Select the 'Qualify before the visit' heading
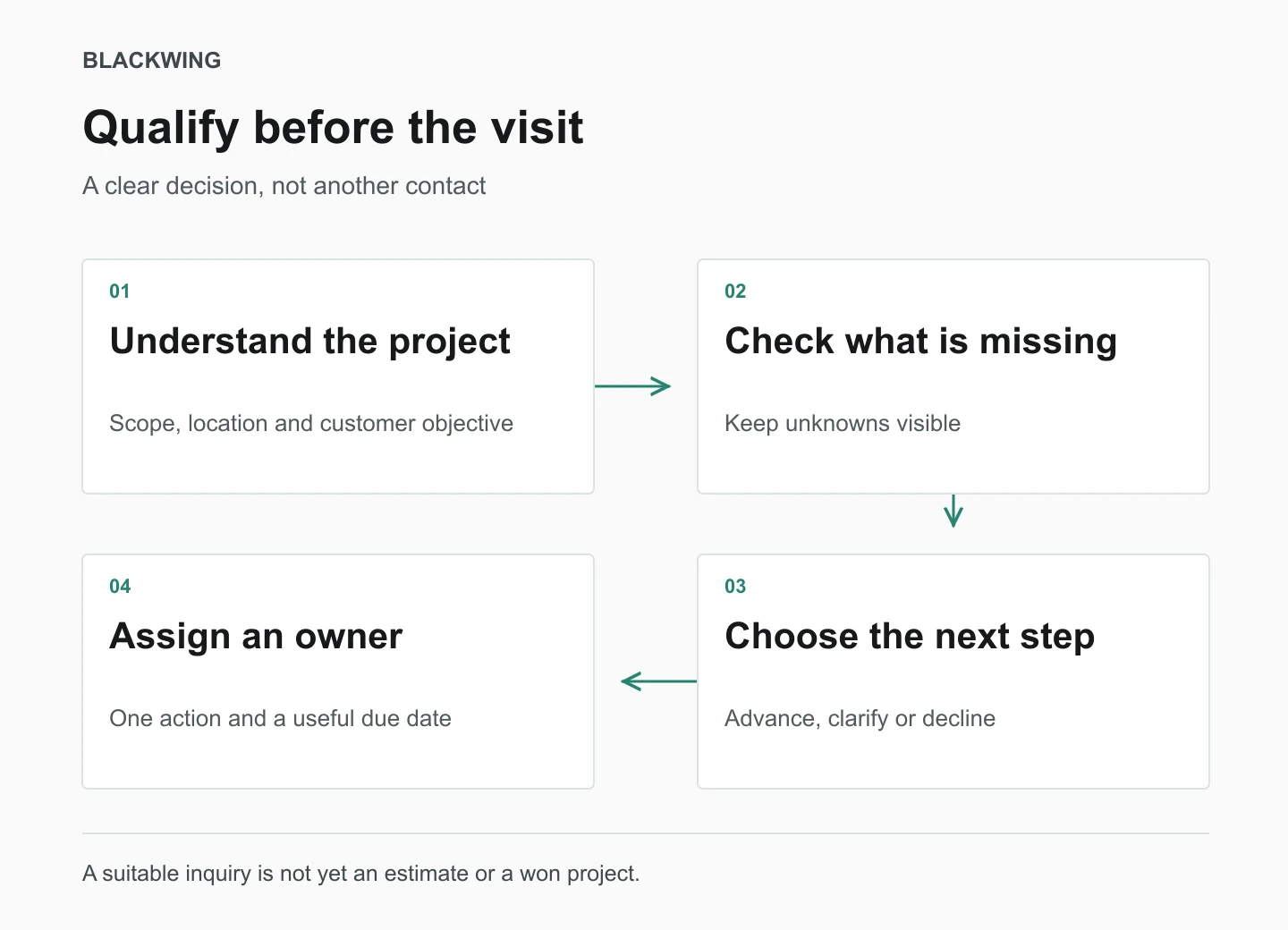 tap(333, 128)
